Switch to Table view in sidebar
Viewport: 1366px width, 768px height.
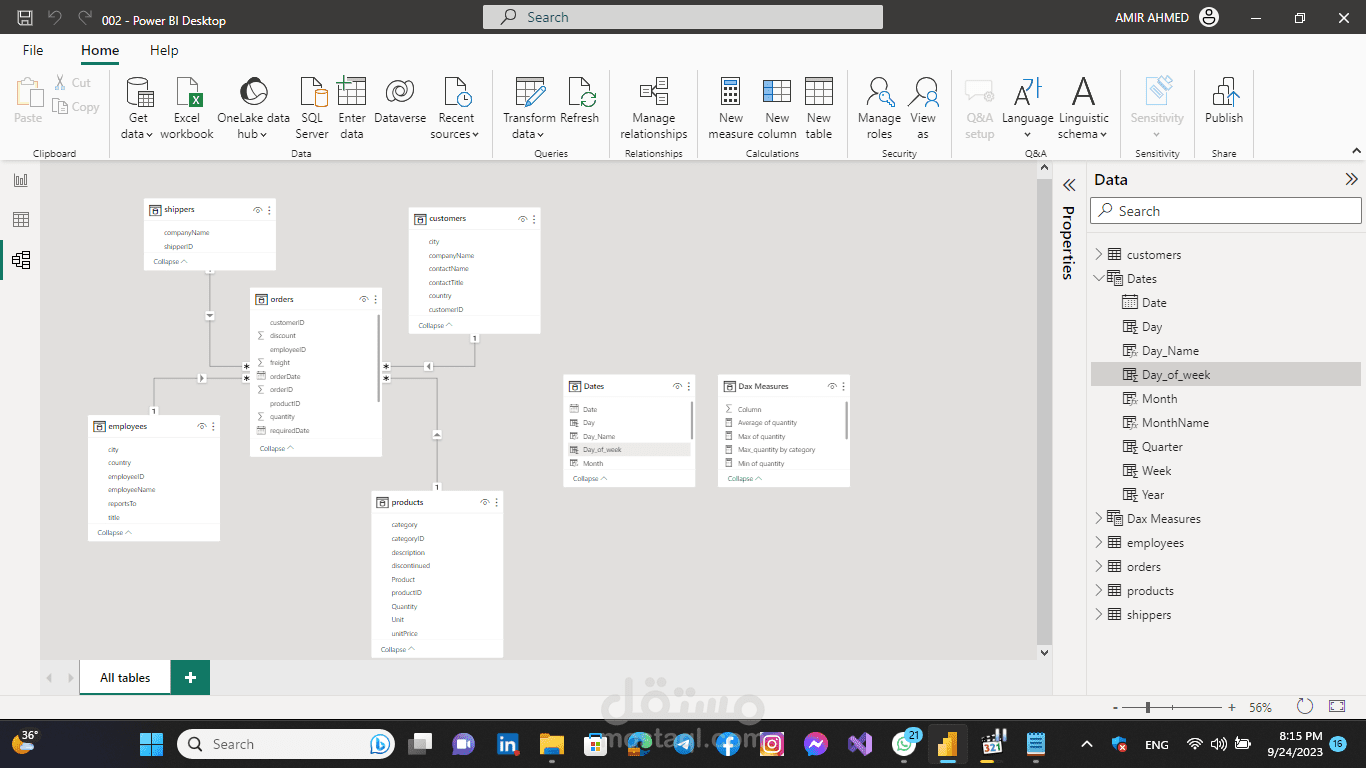click(21, 220)
